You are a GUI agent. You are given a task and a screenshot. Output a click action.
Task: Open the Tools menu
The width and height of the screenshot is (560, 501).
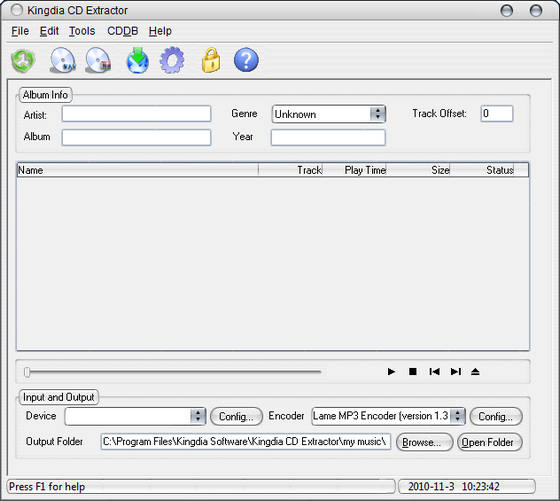coord(82,31)
